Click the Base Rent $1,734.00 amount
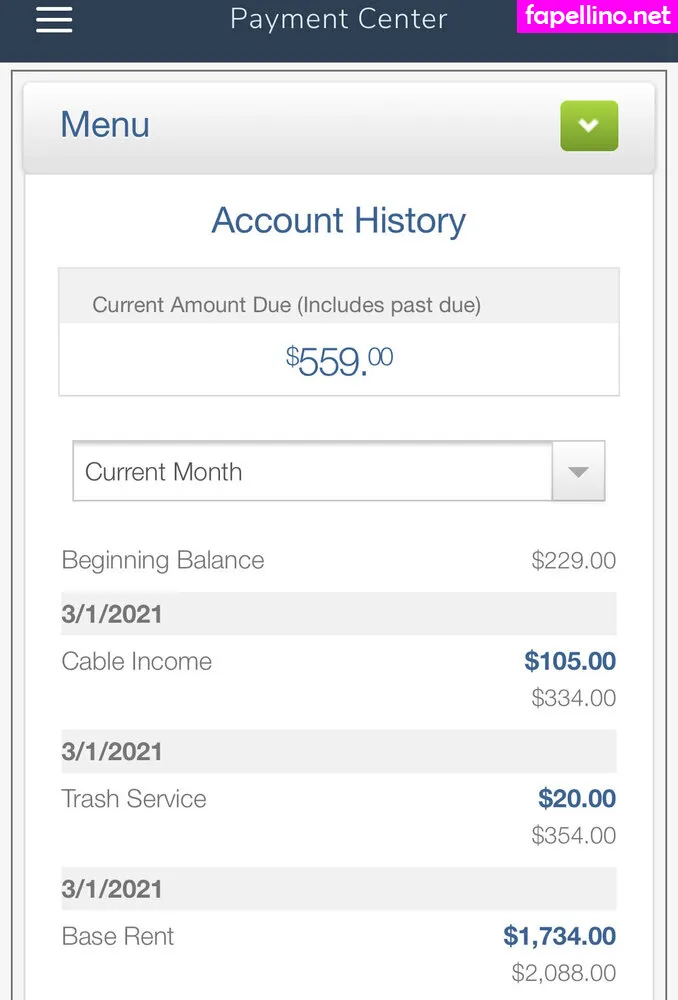The height and width of the screenshot is (1000, 678). coord(559,937)
